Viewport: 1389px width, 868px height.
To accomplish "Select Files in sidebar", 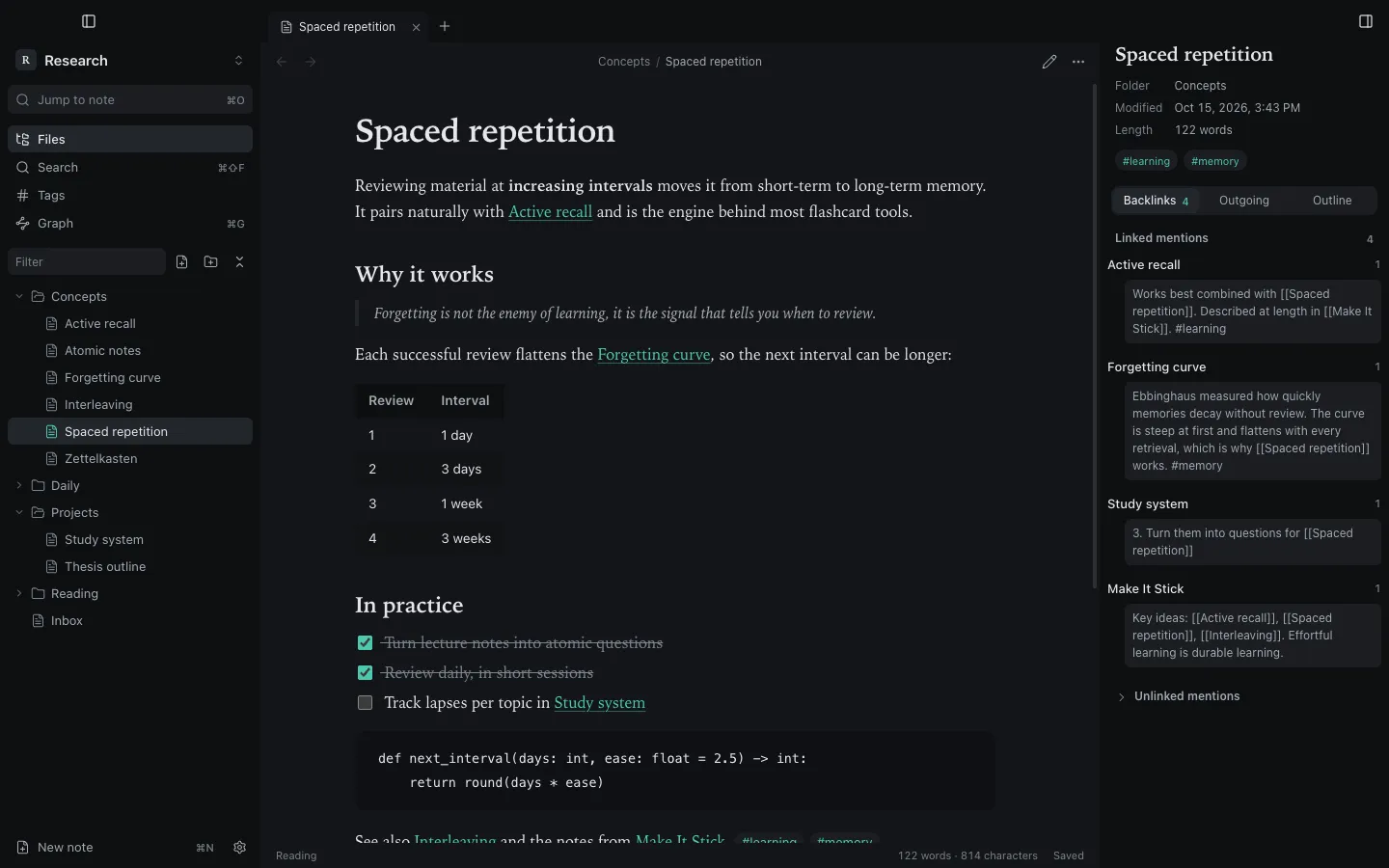I will pos(130,139).
